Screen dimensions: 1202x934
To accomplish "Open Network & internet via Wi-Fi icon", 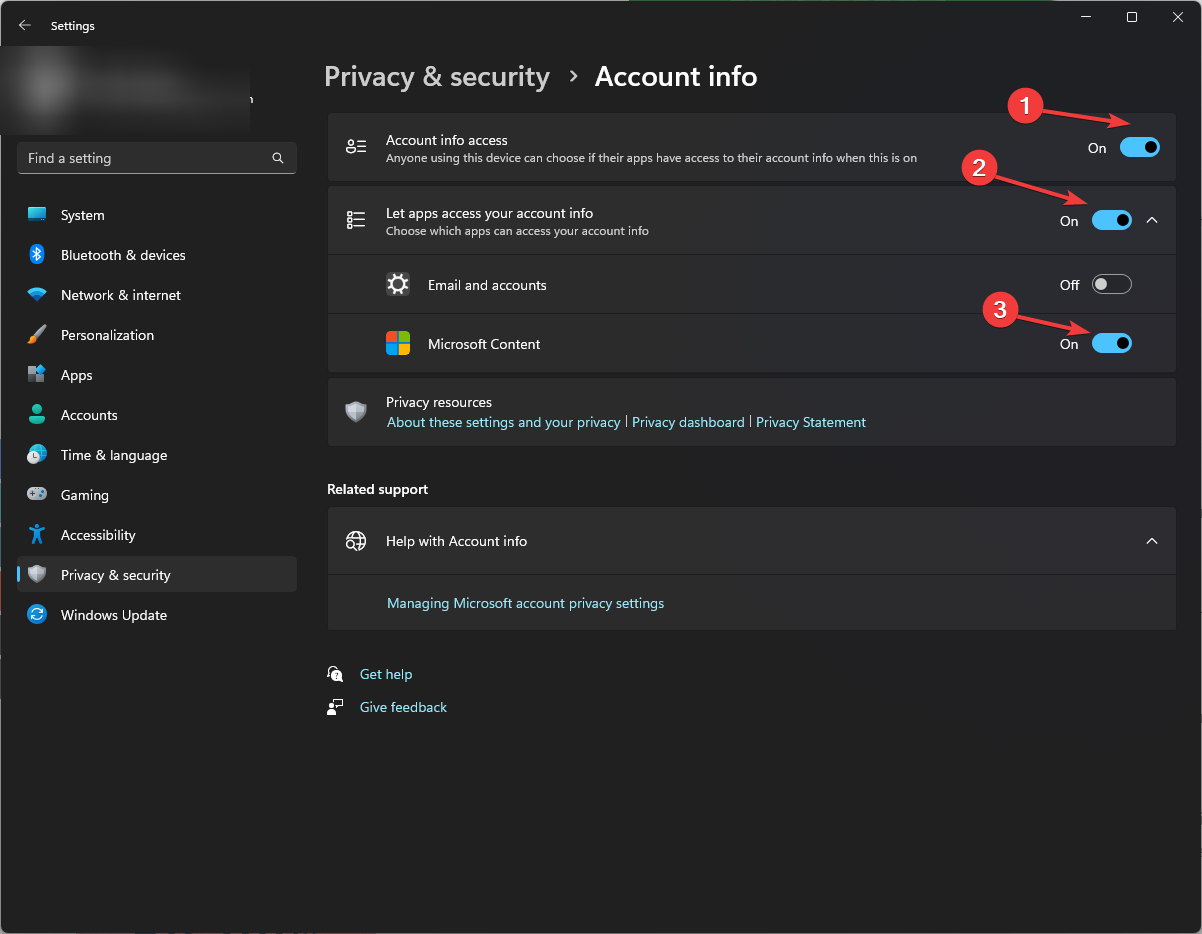I will 37,295.
